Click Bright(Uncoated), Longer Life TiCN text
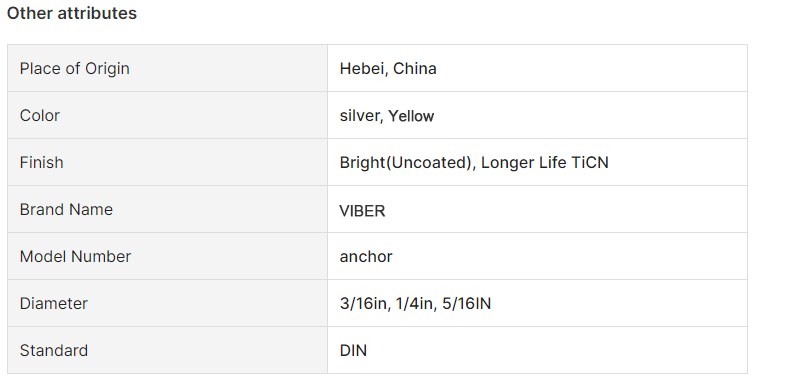This screenshot has width=800, height=380. [474, 162]
